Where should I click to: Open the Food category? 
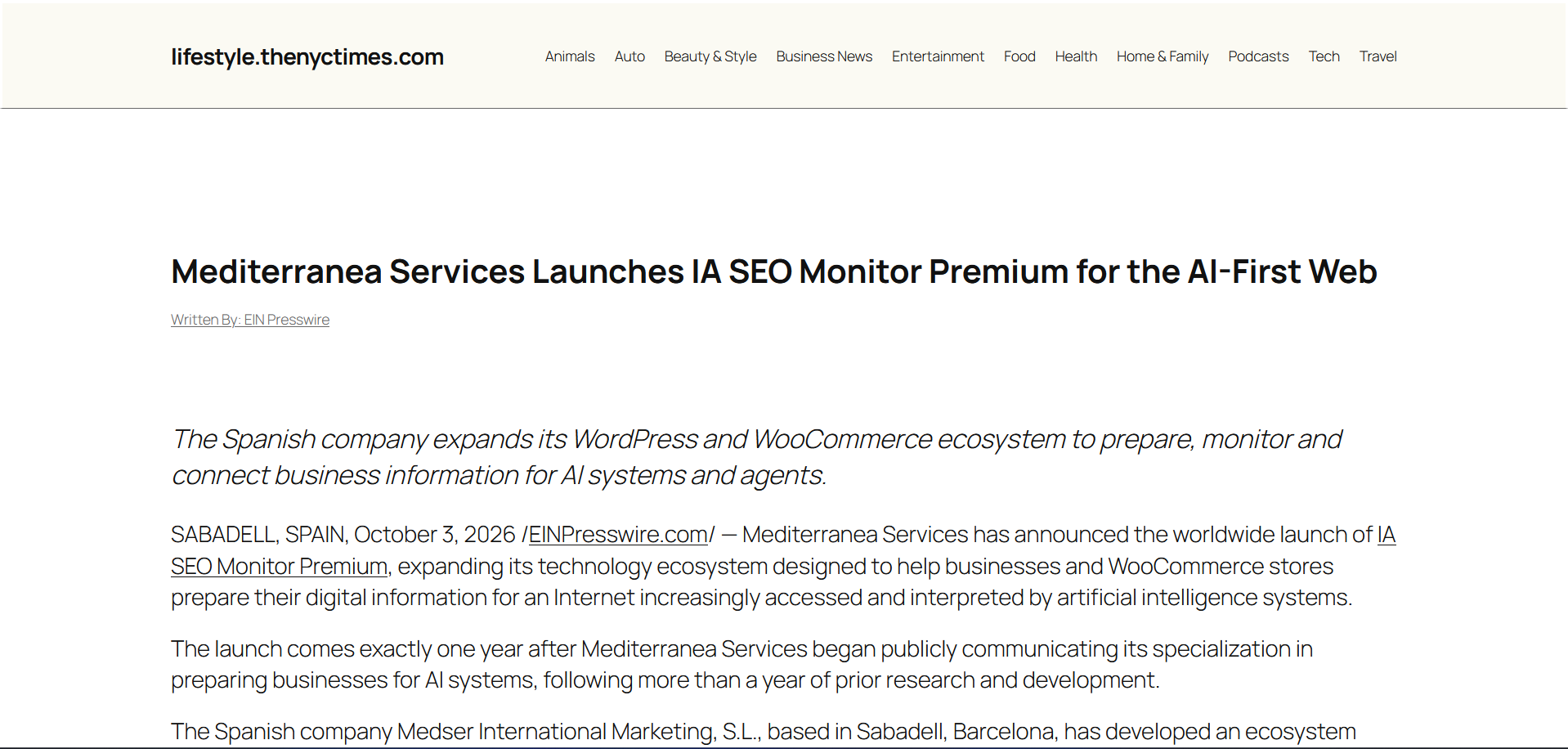1019,56
